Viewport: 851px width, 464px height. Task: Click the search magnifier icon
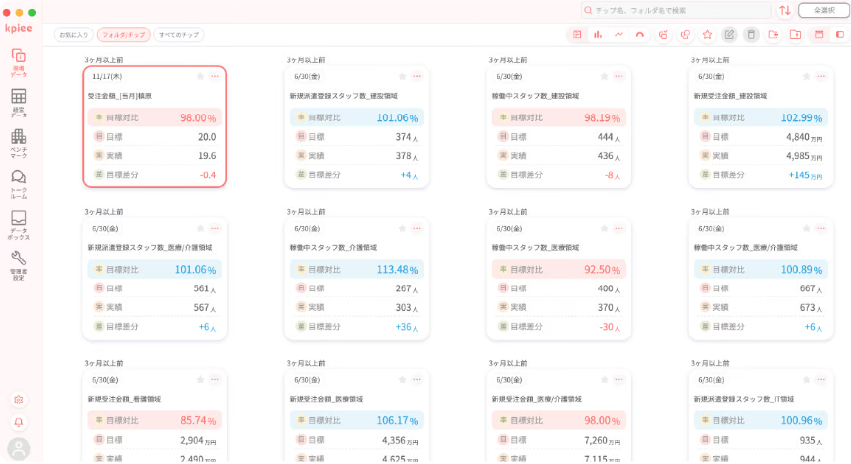pos(588,10)
